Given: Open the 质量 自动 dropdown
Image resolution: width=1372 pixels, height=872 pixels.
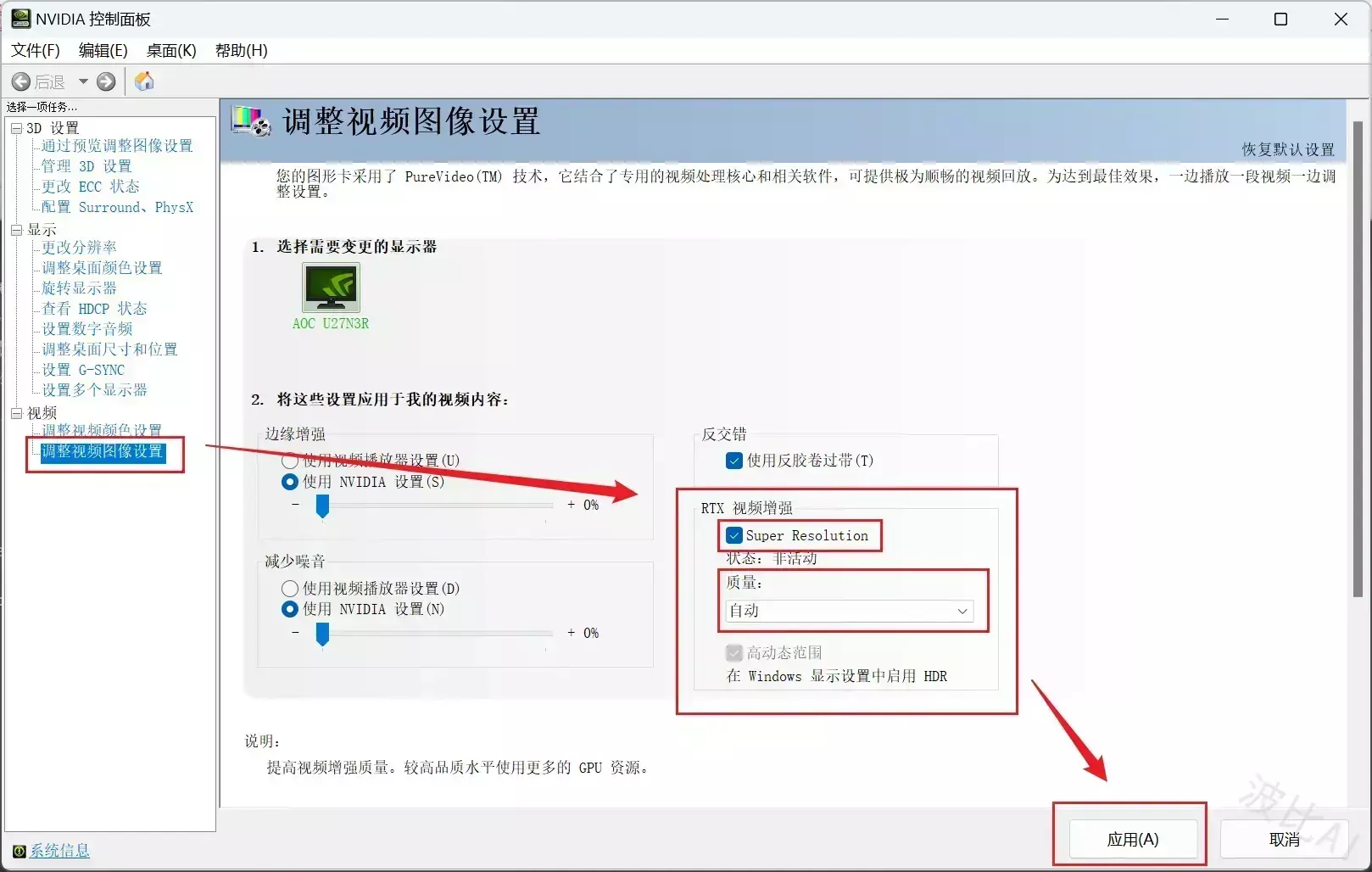Looking at the screenshot, I should (x=849, y=611).
